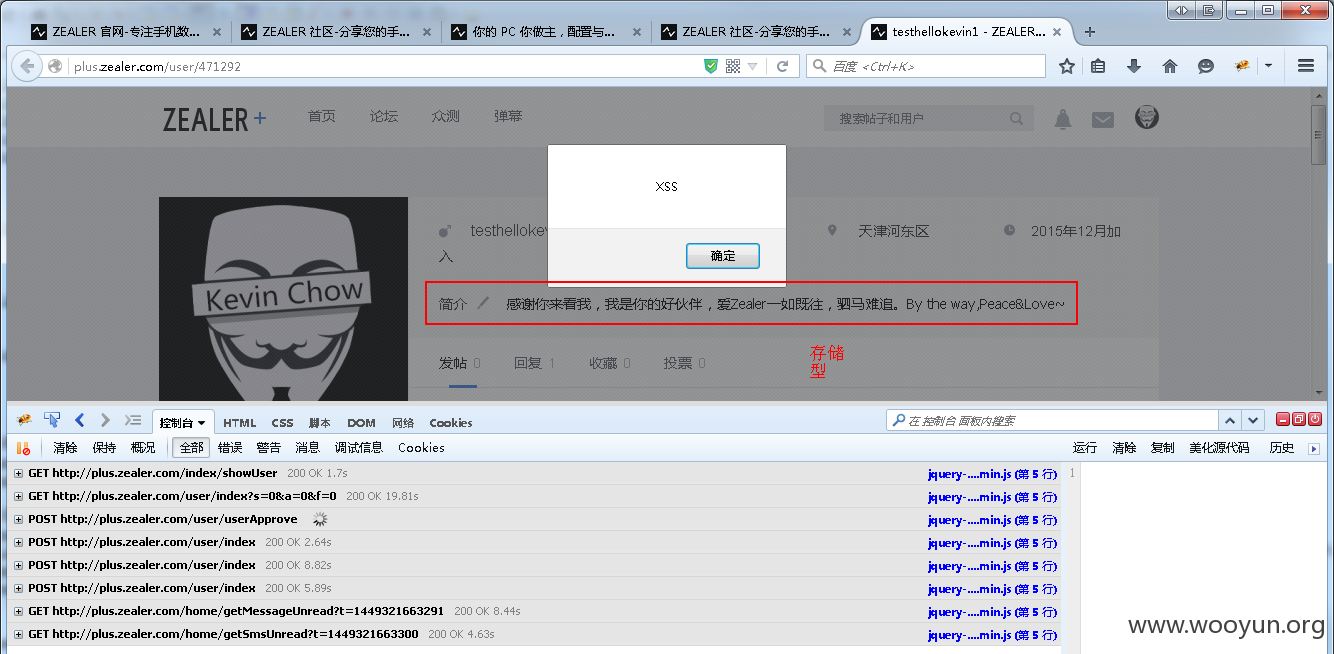Click the break on all errors icon
Screen dimensions: 1334x654
[24, 448]
